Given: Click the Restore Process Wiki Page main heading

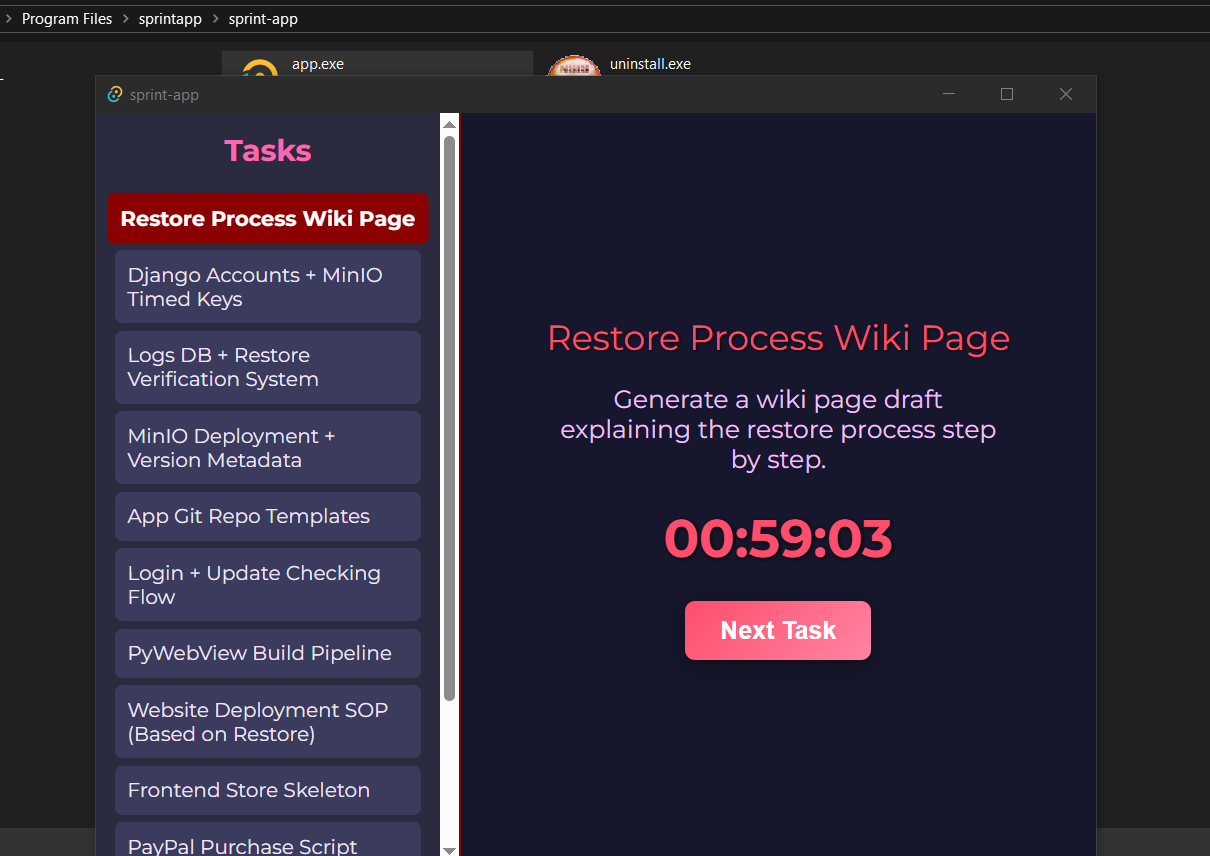Looking at the screenshot, I should tap(778, 338).
